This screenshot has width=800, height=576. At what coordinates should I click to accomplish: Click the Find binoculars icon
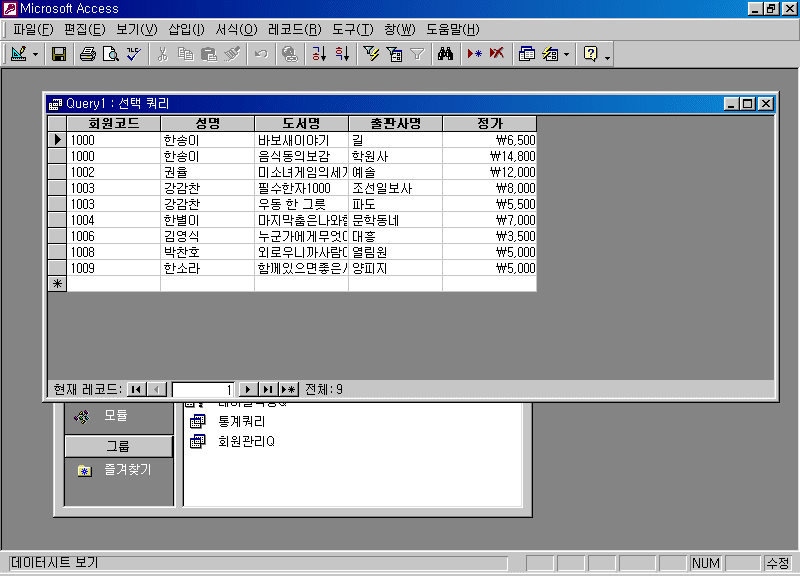point(445,54)
